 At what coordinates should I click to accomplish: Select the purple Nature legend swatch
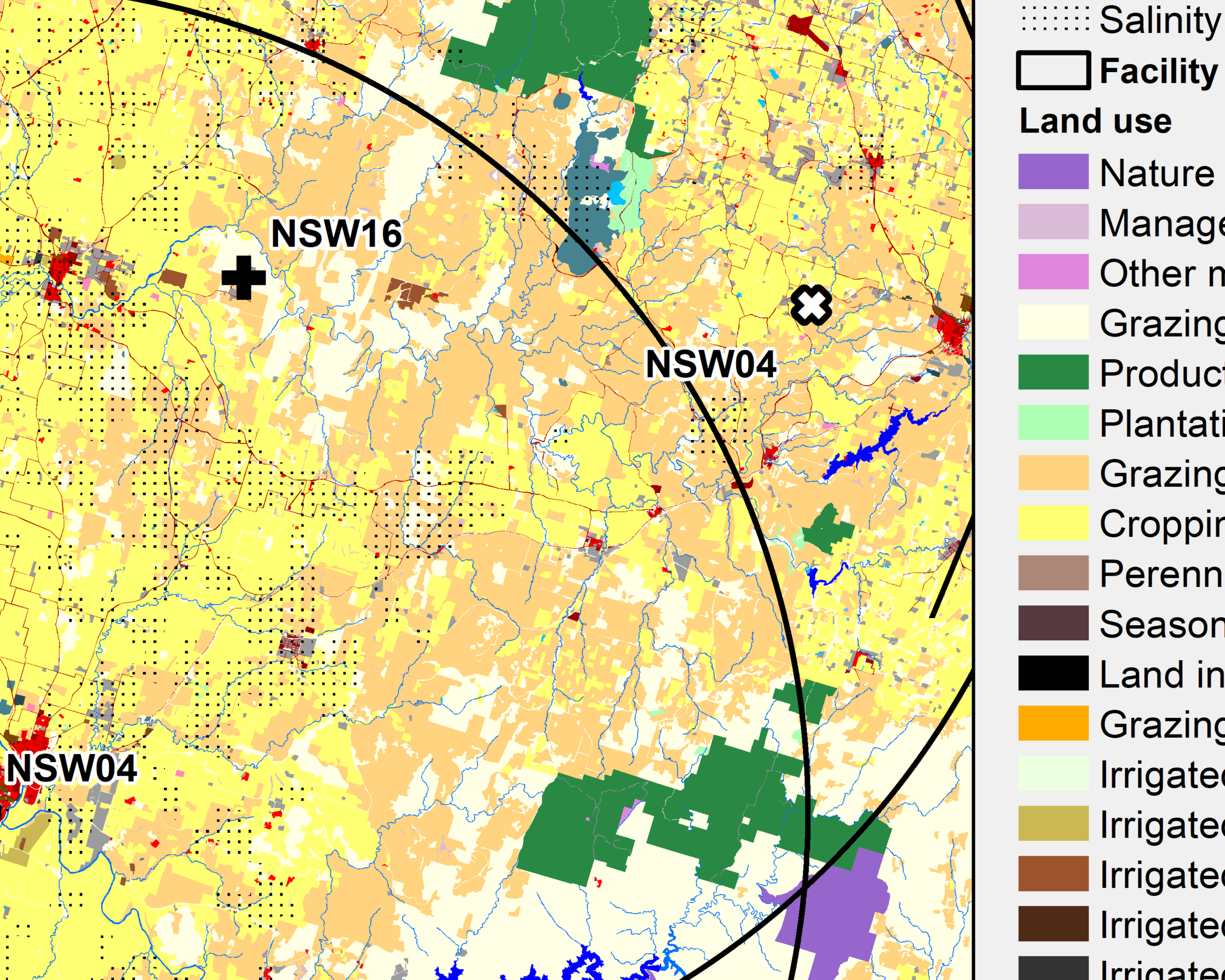[x=1053, y=171]
